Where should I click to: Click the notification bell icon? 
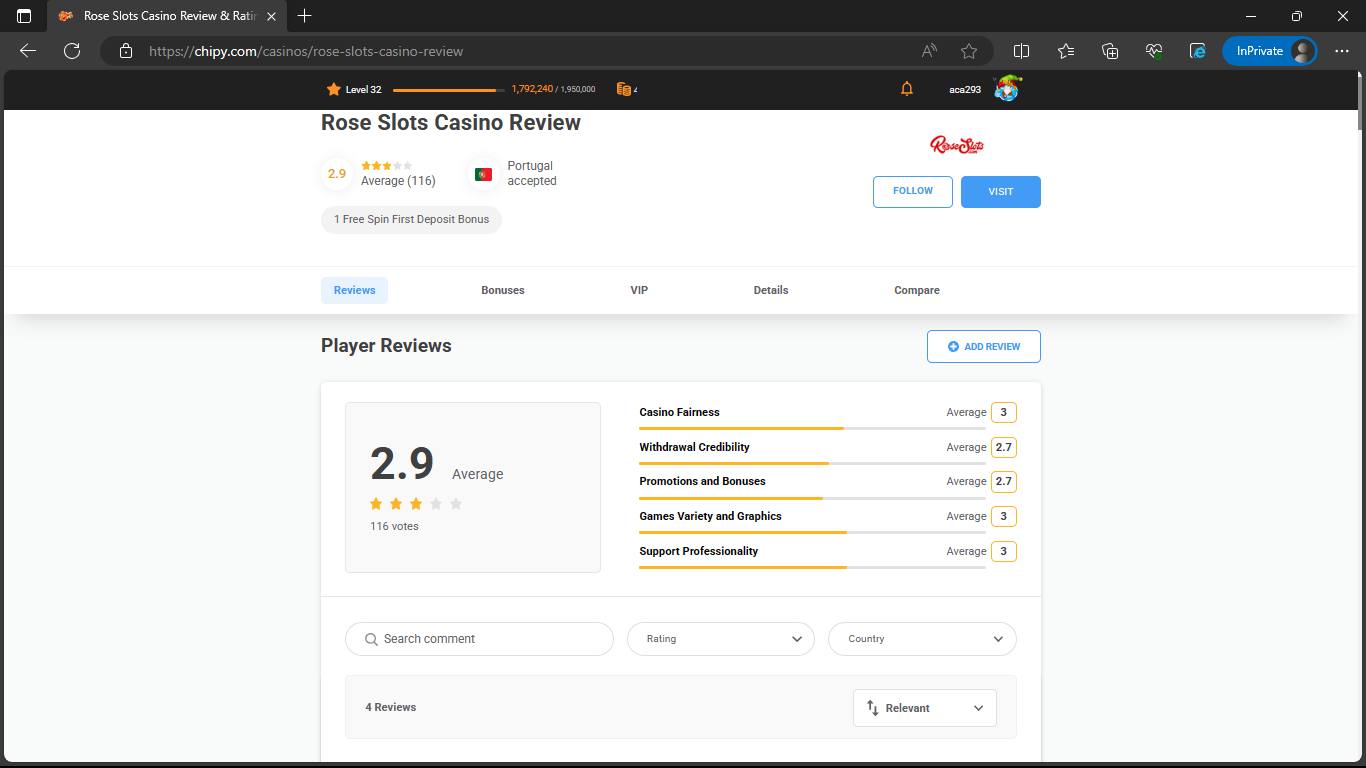coord(907,89)
